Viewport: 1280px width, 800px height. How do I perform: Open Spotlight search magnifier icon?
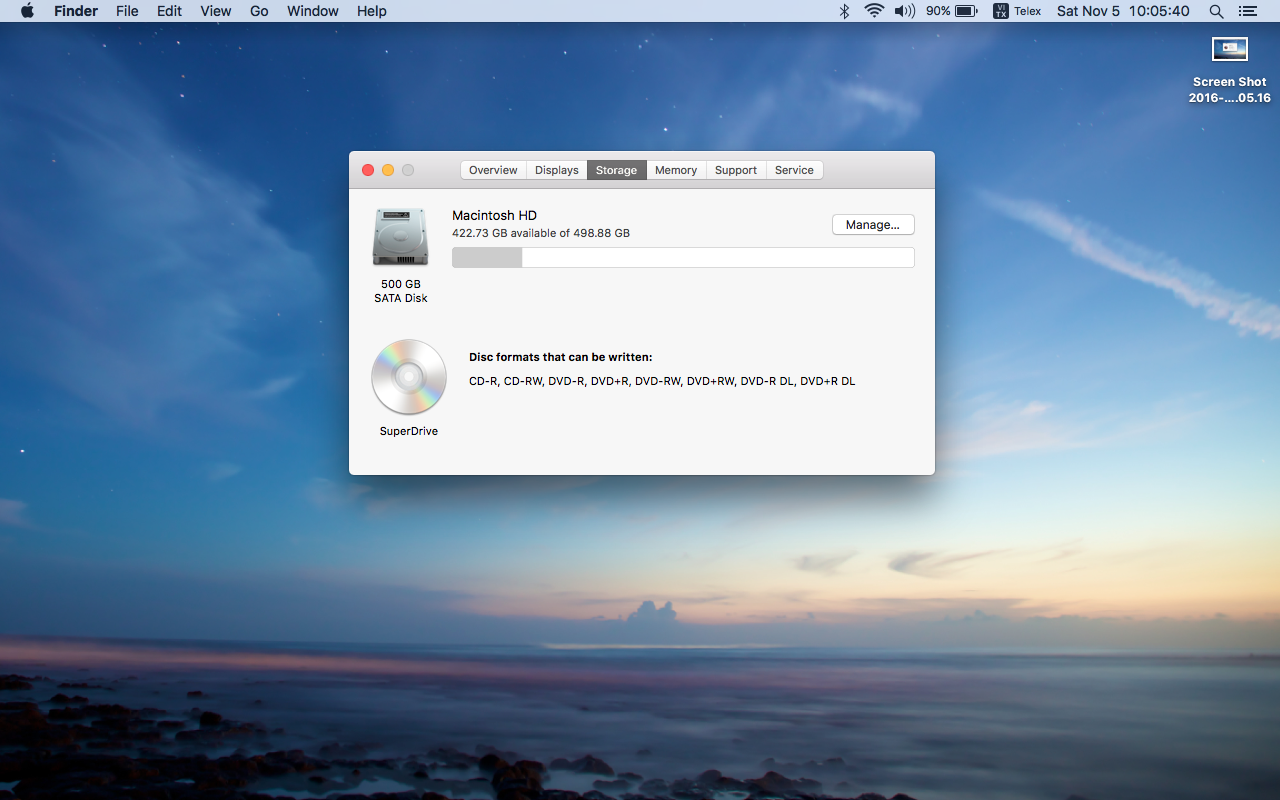tap(1216, 11)
